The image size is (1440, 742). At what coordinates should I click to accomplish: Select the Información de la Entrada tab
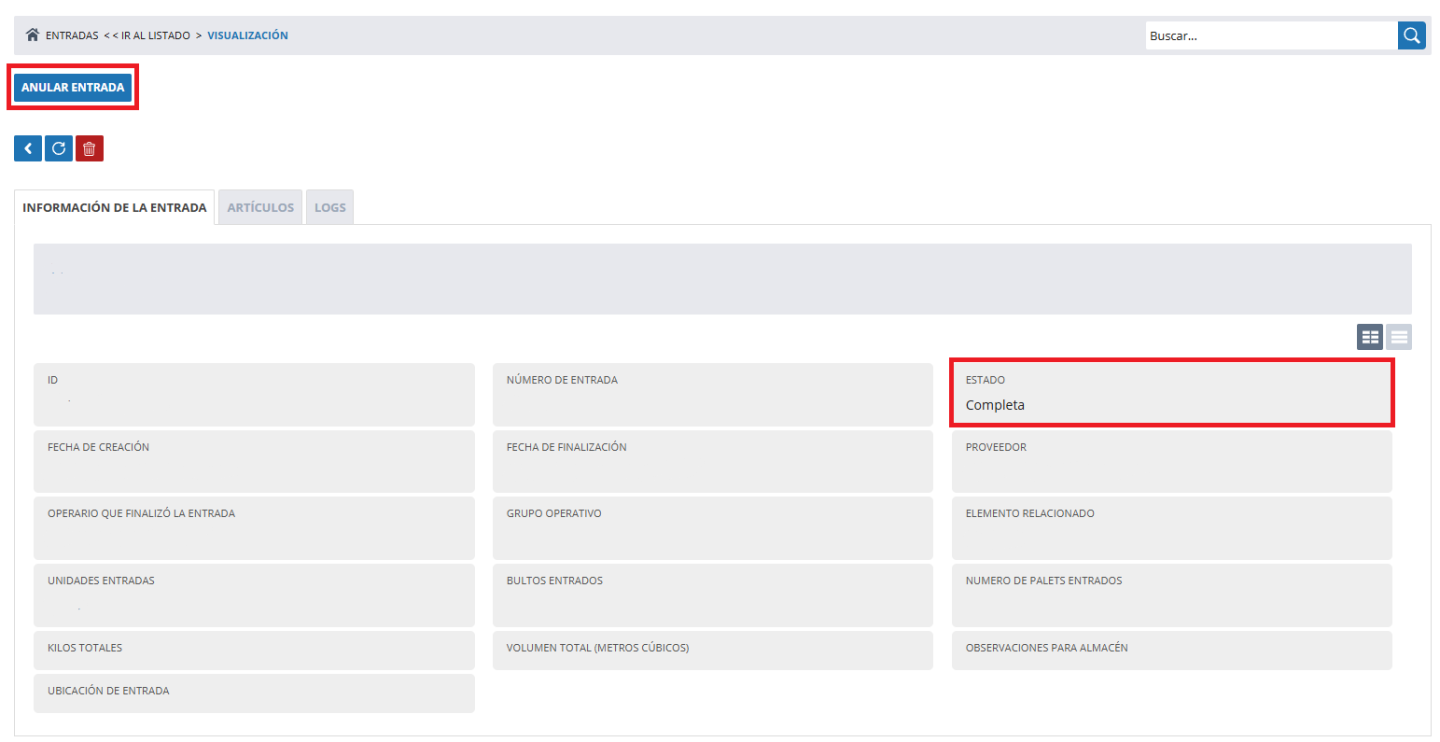[114, 208]
